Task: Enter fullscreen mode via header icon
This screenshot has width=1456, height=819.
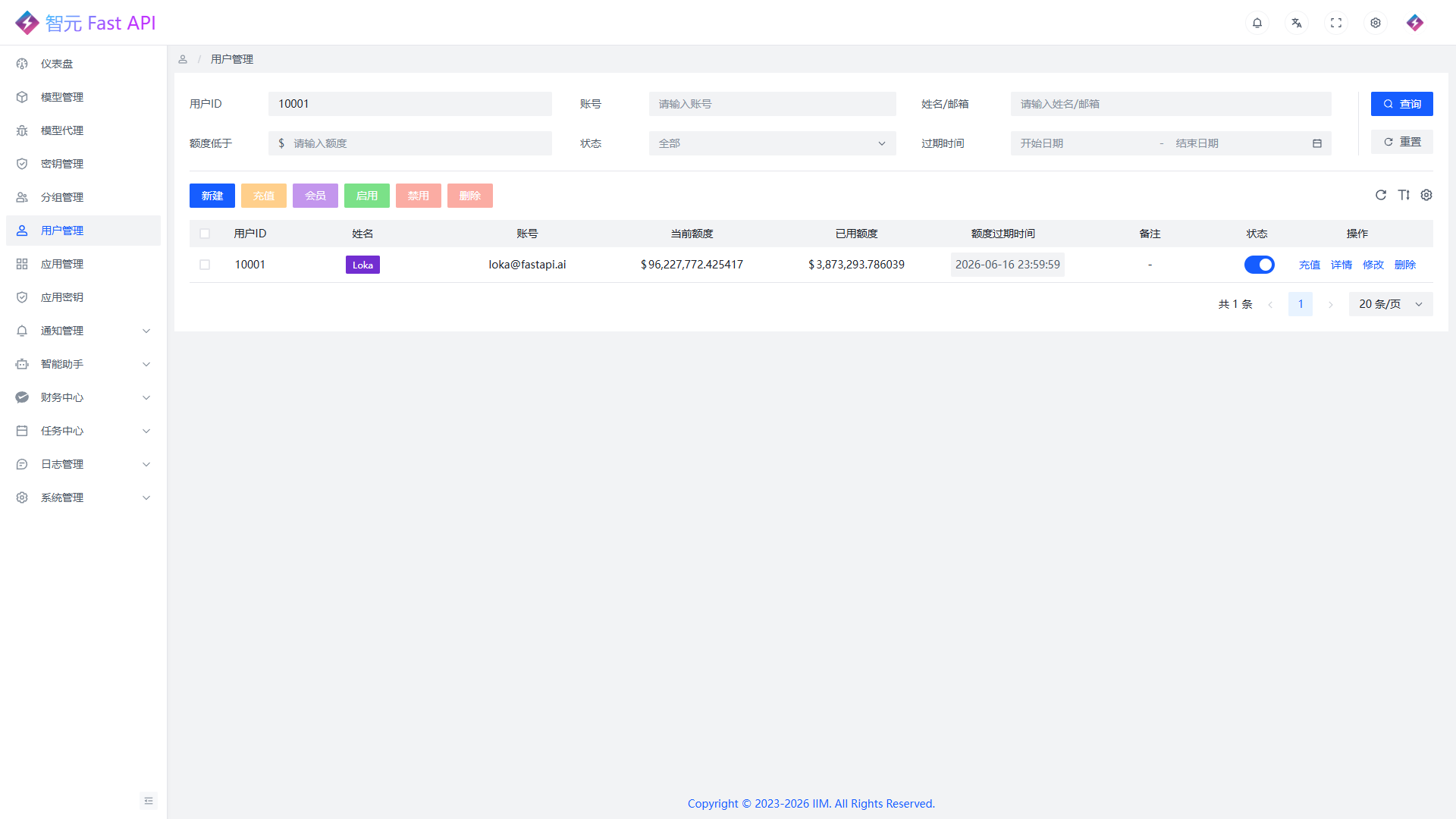Action: point(1336,23)
